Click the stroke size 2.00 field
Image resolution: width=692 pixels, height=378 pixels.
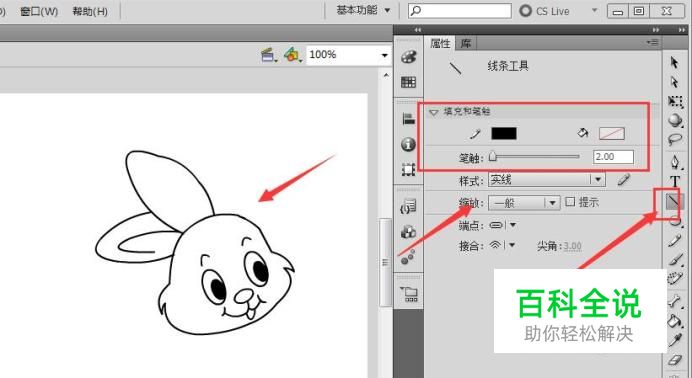613,157
